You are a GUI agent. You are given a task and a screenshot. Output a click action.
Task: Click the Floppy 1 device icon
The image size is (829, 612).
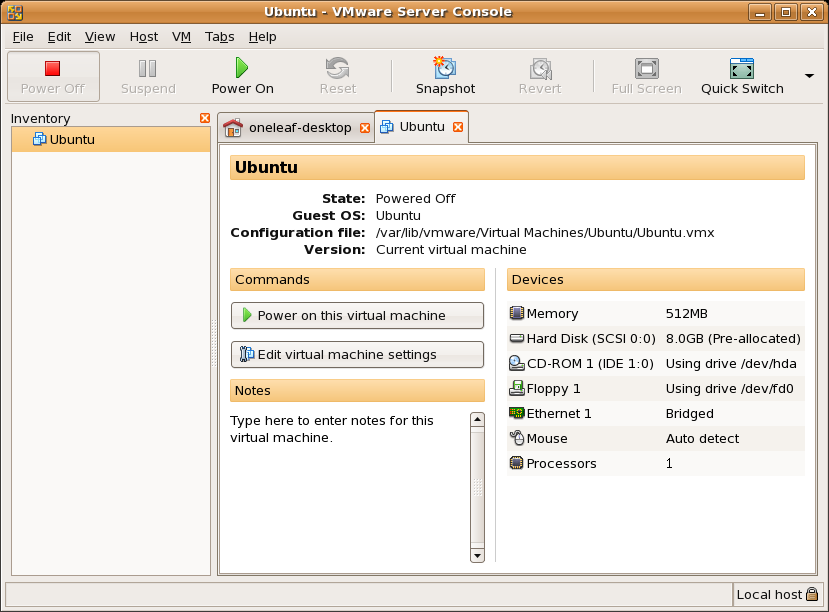coord(517,388)
